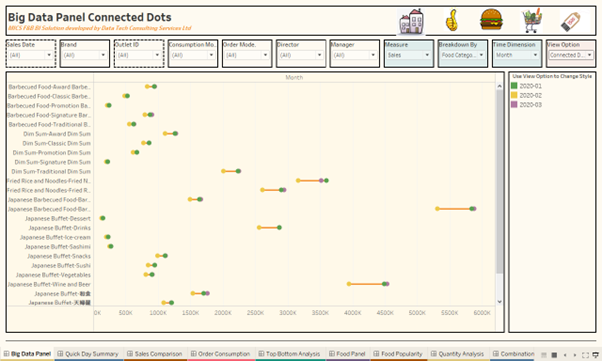Viewport: 602px width, 361px height.
Task: Select the Barbecued Food-Award Barbe.. label
Action: 50,87
